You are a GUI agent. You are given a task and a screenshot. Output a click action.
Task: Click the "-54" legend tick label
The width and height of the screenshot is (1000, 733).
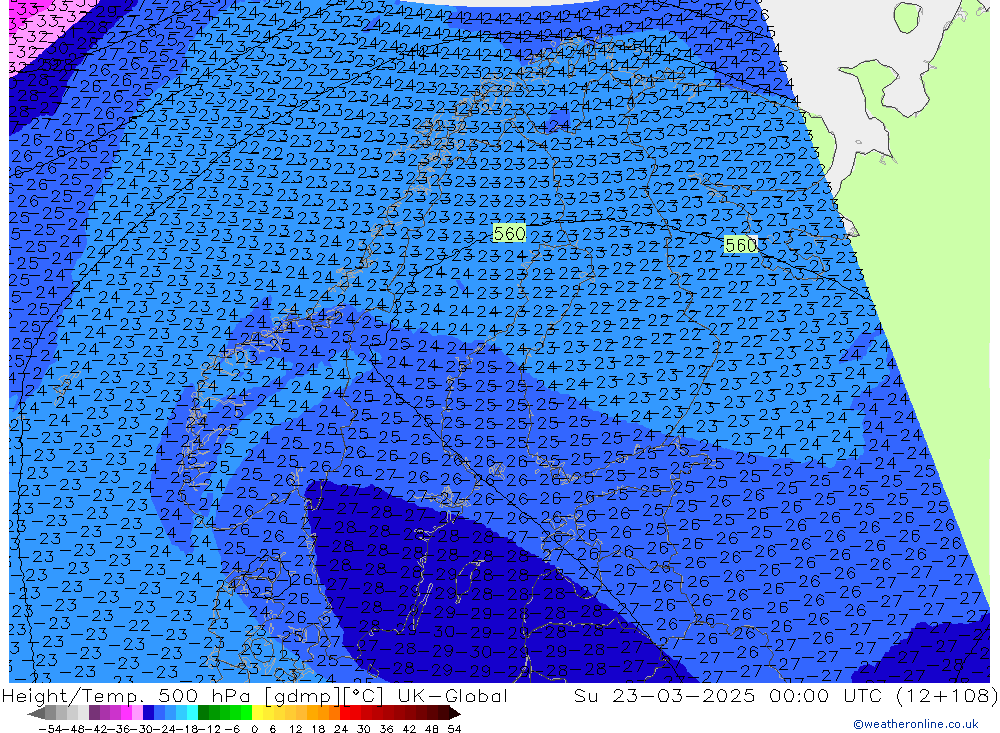click(50, 729)
